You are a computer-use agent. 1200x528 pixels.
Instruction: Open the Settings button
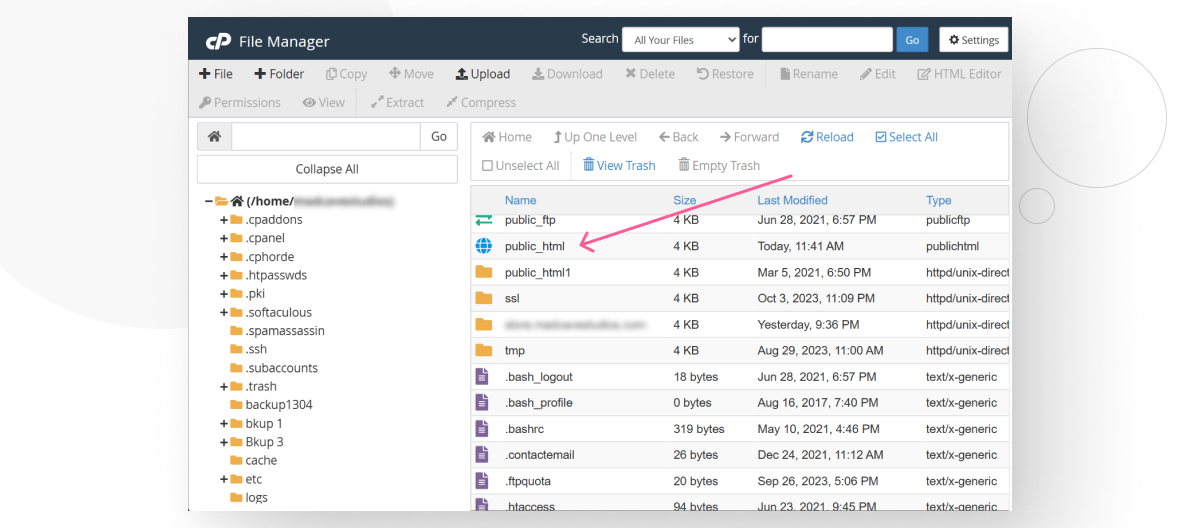pyautogui.click(x=973, y=40)
